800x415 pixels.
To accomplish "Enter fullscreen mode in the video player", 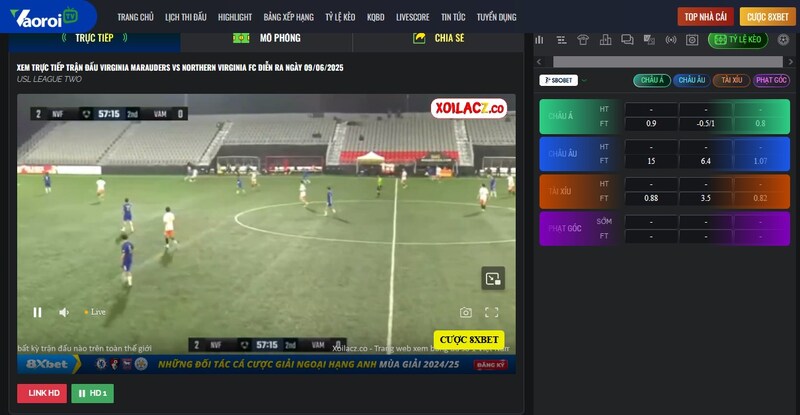I will click(x=491, y=312).
